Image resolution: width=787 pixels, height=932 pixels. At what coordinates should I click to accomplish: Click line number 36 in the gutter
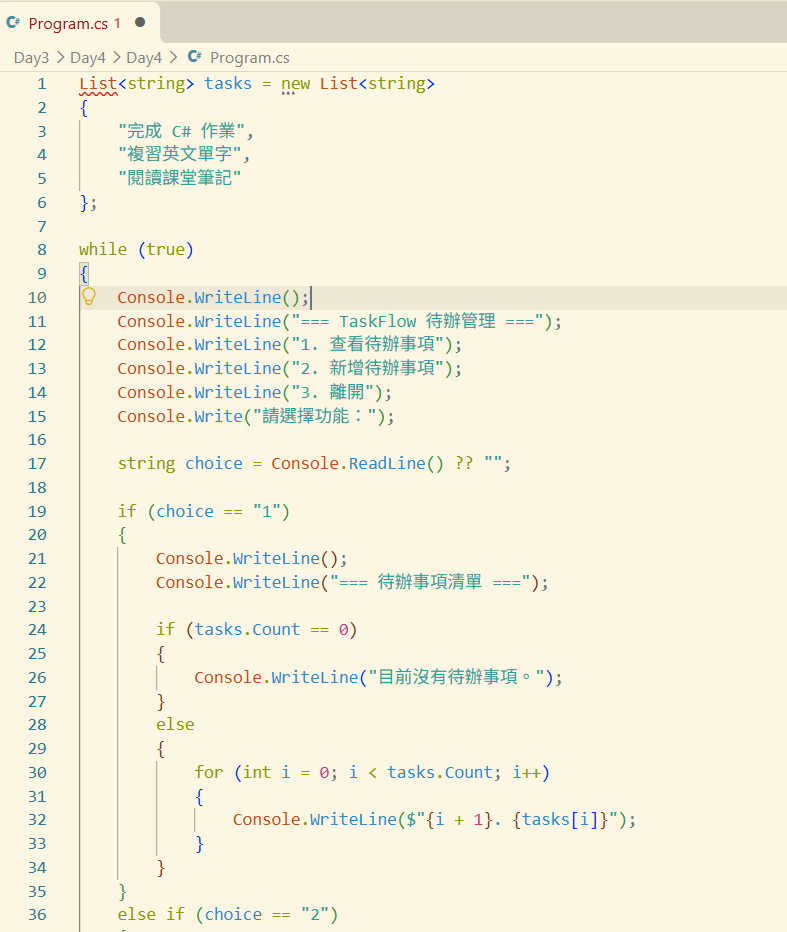37,915
